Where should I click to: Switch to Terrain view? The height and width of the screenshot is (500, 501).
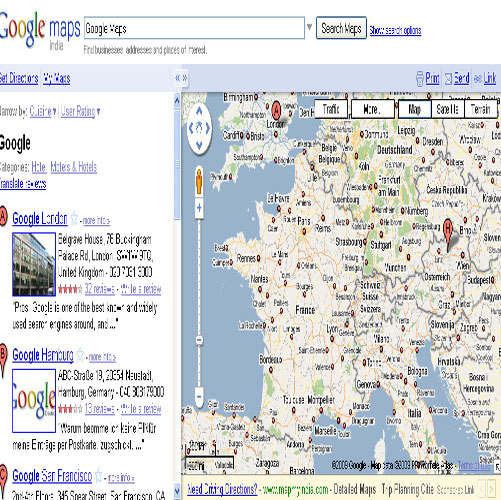pos(480,109)
